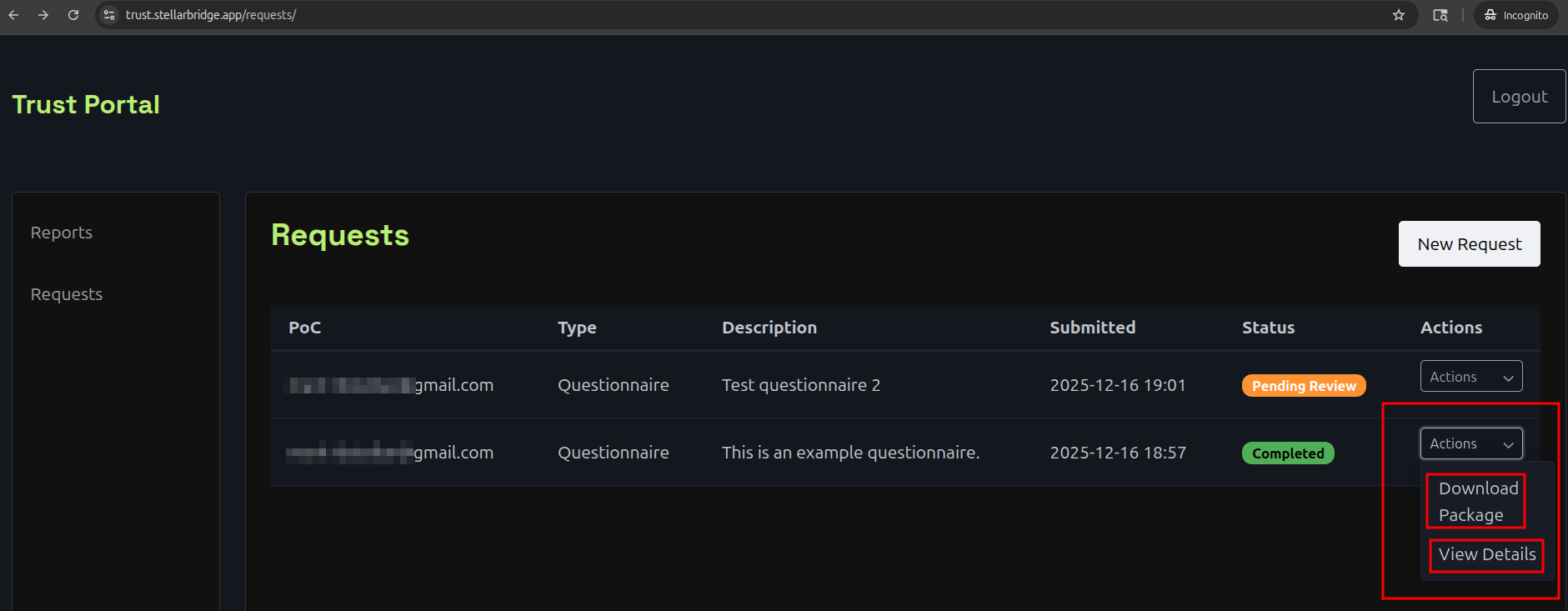Open the tab search icon near Incognito
Viewport: 1568px width, 611px height.
[1440, 15]
